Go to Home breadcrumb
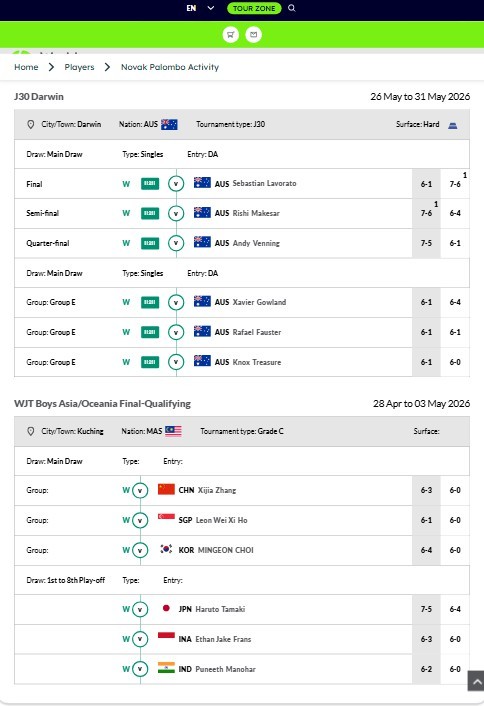The height and width of the screenshot is (706, 484). click(26, 67)
